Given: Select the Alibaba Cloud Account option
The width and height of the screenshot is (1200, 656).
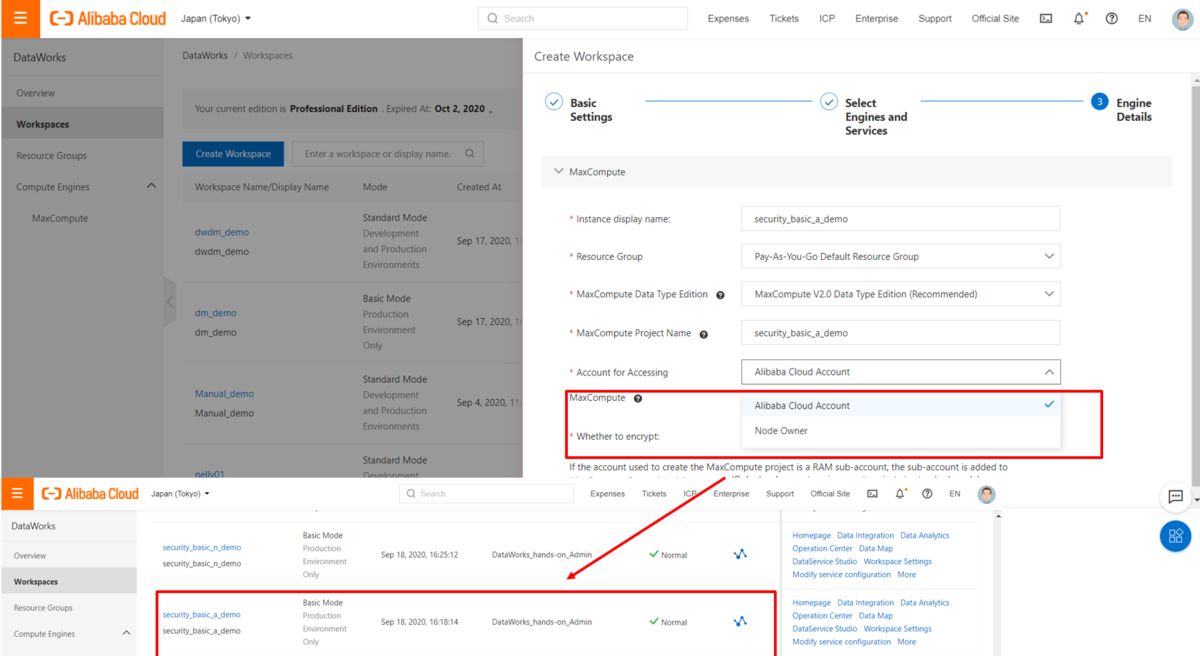Looking at the screenshot, I should pyautogui.click(x=900, y=406).
